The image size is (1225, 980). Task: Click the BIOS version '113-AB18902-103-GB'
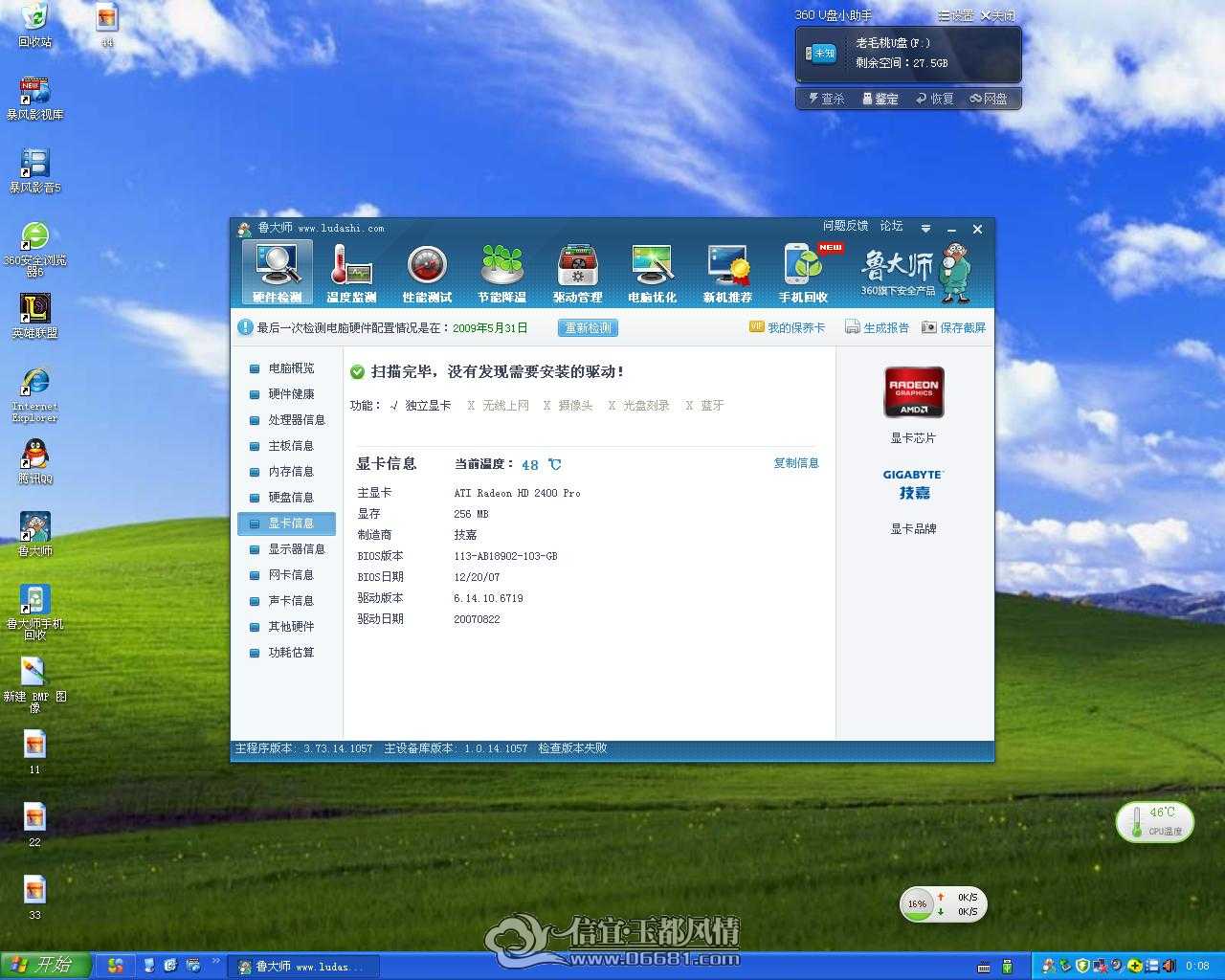tap(505, 556)
